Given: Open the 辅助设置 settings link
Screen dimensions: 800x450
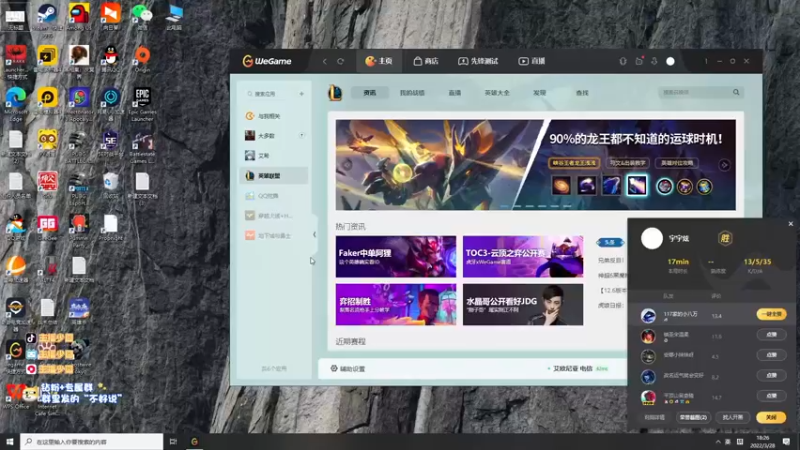Looking at the screenshot, I should click(347, 368).
